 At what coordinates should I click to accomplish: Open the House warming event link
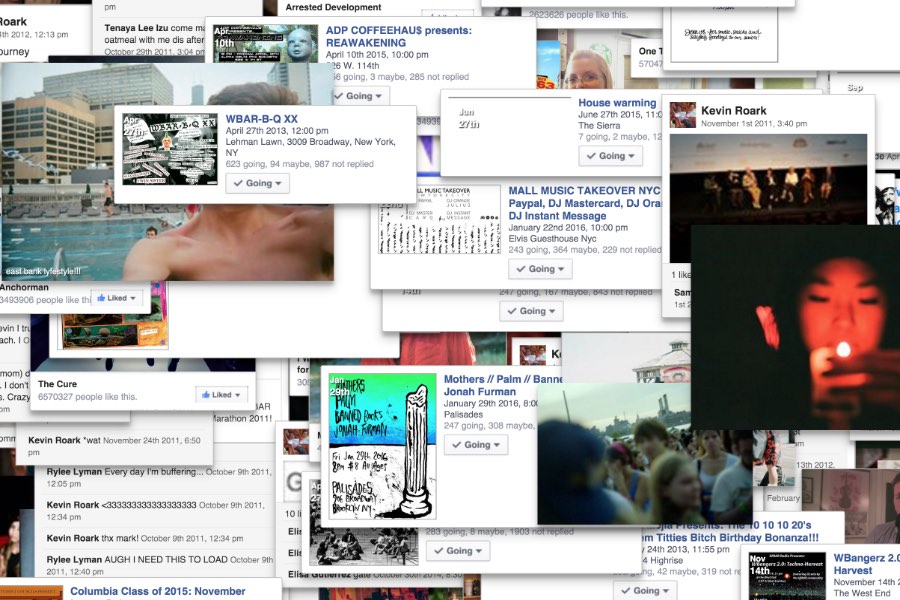pos(617,103)
